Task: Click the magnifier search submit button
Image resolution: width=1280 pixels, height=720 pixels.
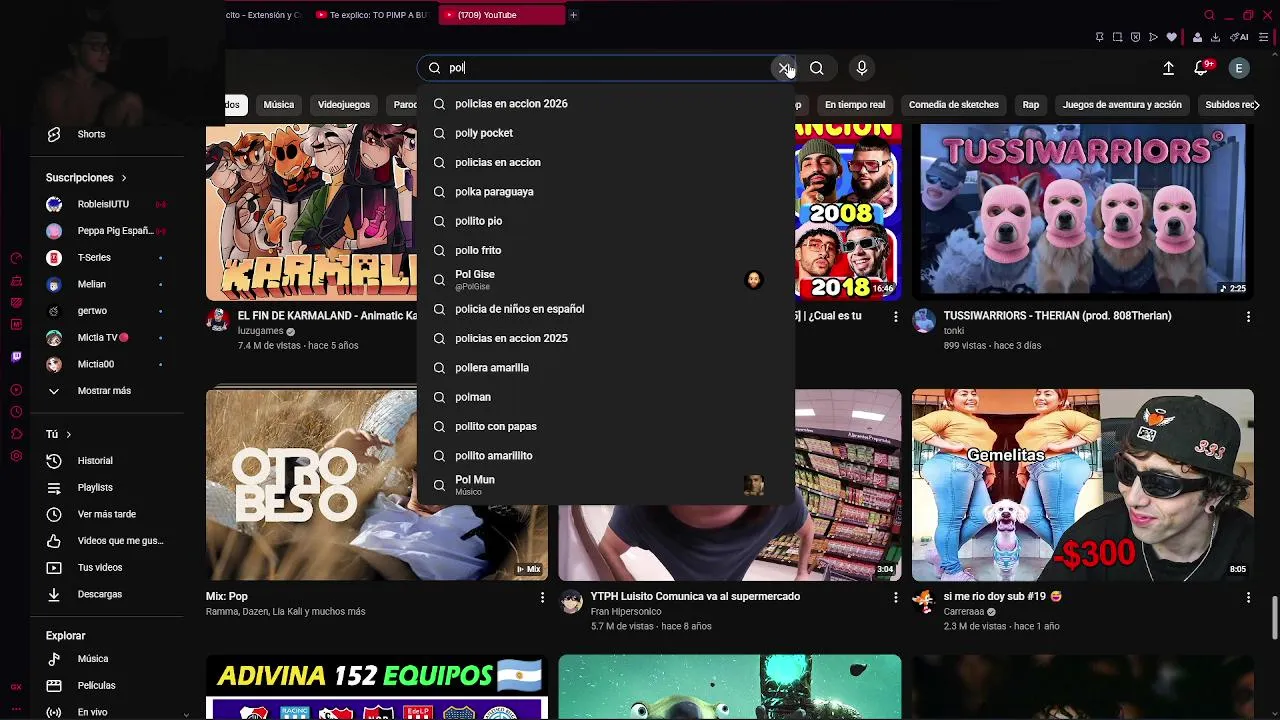Action: (x=817, y=68)
